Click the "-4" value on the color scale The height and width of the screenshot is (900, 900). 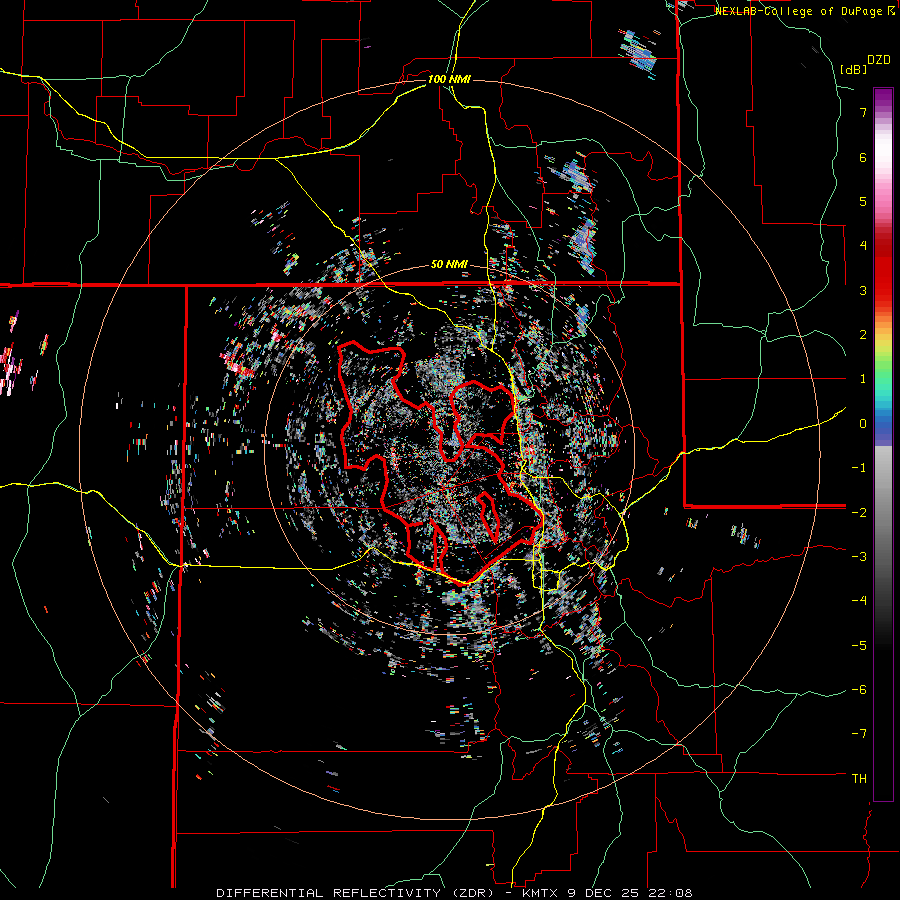pyautogui.click(x=859, y=601)
